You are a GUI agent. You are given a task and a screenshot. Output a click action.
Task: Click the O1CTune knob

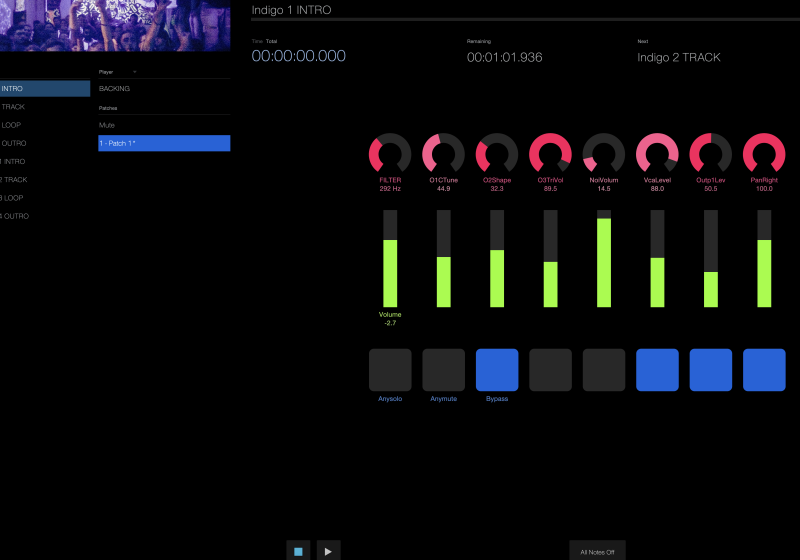[443, 153]
